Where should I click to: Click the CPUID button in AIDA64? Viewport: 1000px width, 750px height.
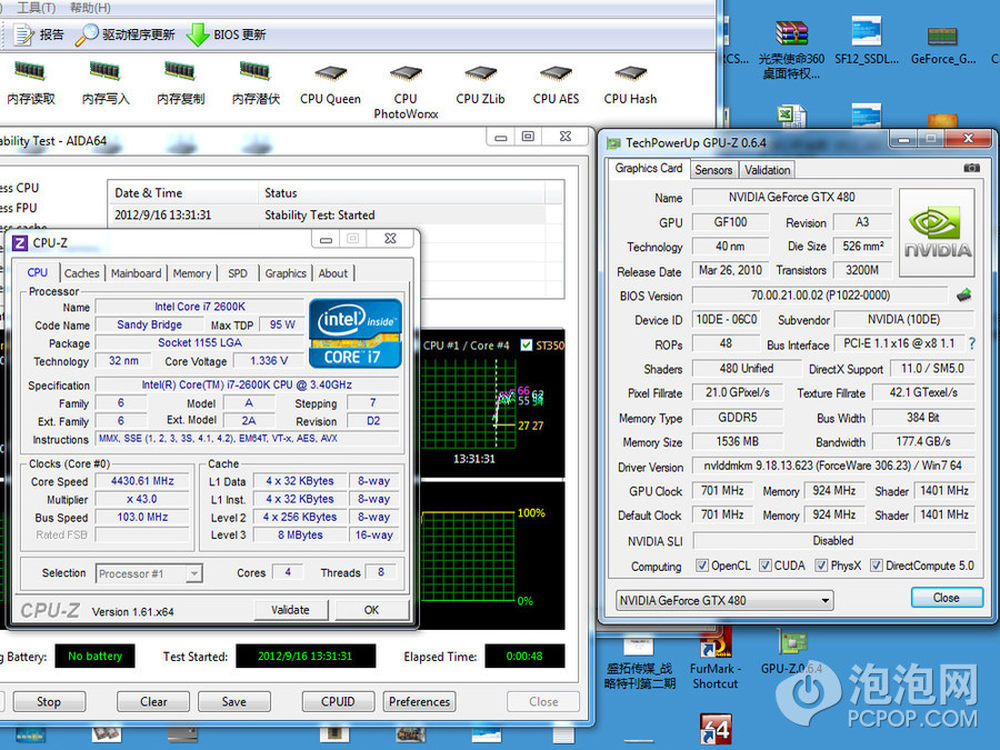tap(338, 702)
